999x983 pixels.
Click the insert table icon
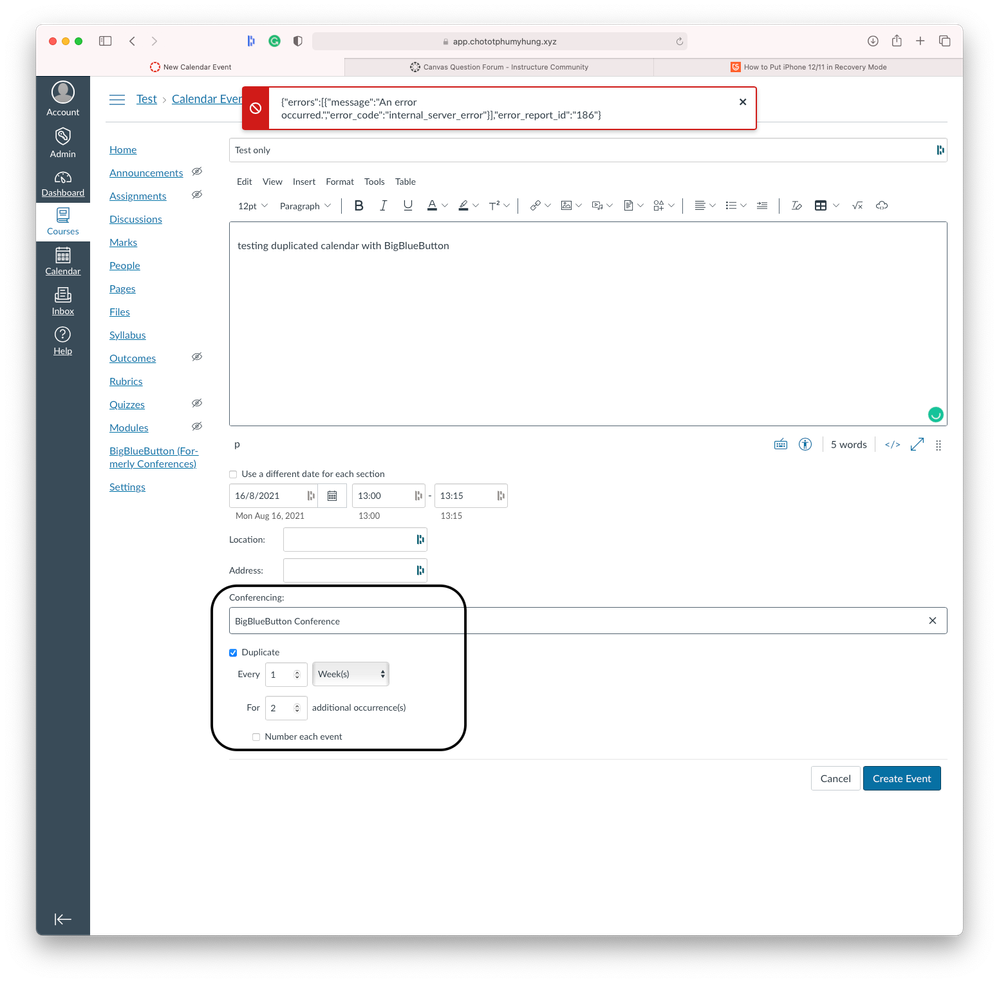(x=821, y=206)
